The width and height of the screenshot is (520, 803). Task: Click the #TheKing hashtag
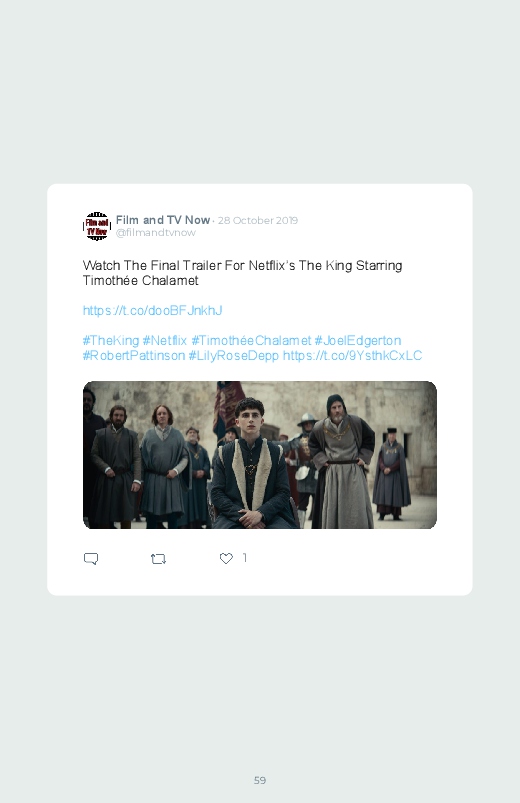coord(111,341)
